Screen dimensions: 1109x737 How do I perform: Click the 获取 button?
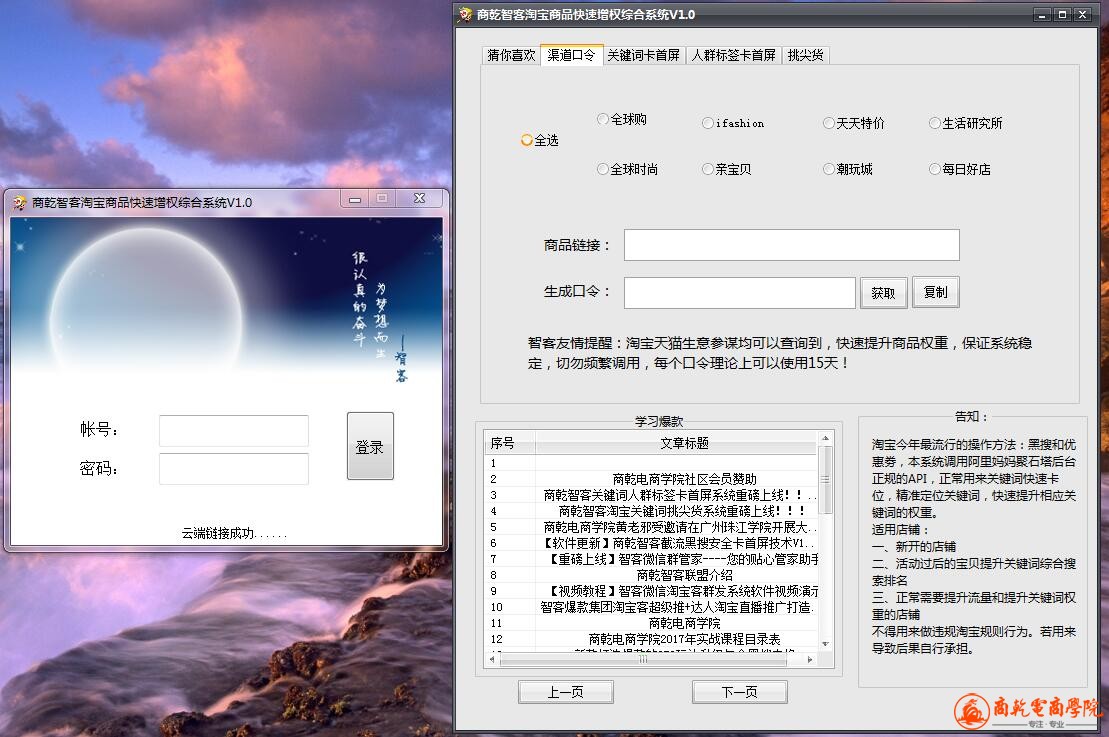pos(883,293)
